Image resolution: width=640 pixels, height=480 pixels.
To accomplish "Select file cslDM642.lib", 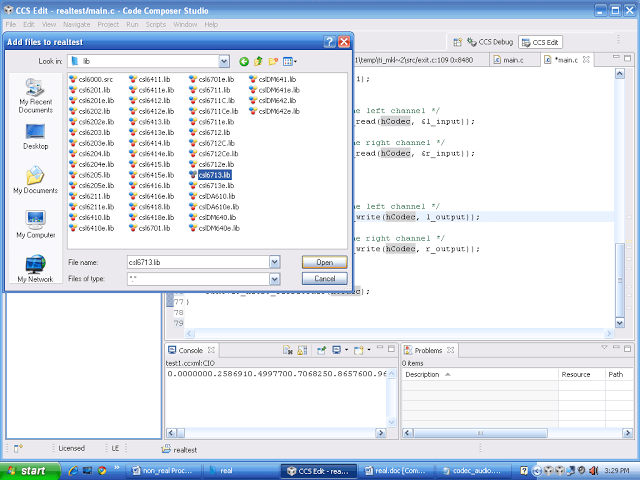I will (273, 100).
